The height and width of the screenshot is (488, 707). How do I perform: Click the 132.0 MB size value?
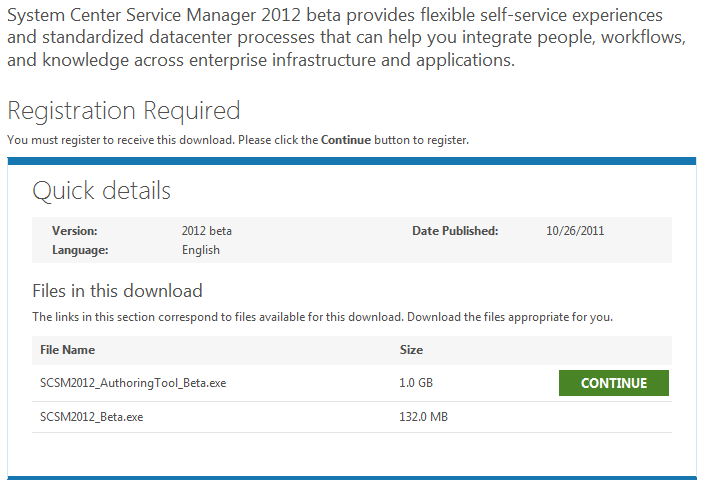click(x=423, y=417)
